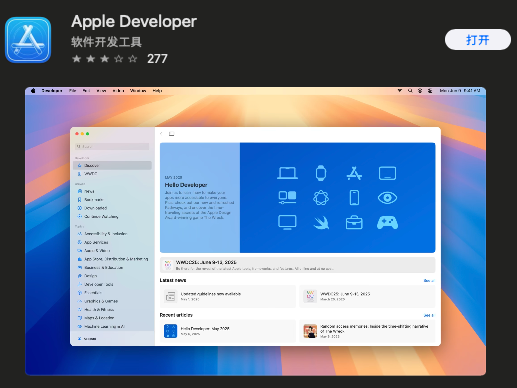This screenshot has width=517, height=388.
Task: Click the Apple Developer app title
Action: pyautogui.click(x=134, y=22)
